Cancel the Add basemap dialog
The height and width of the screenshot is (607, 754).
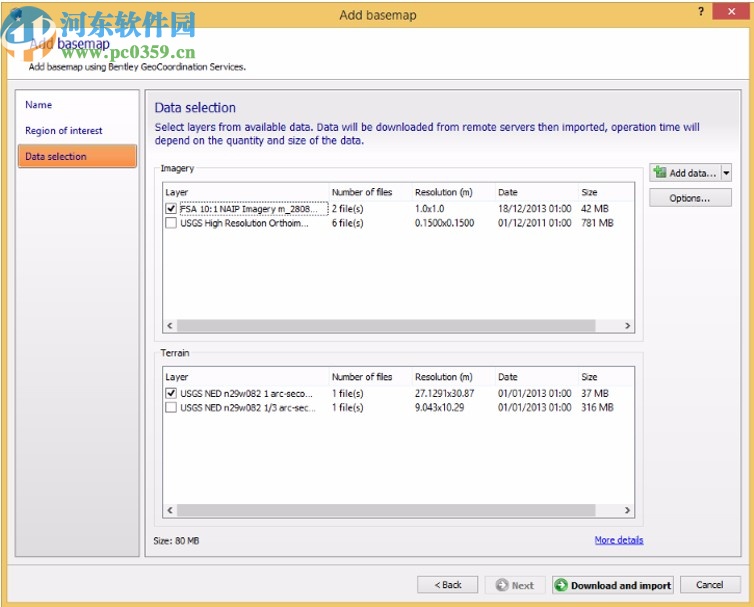click(710, 585)
